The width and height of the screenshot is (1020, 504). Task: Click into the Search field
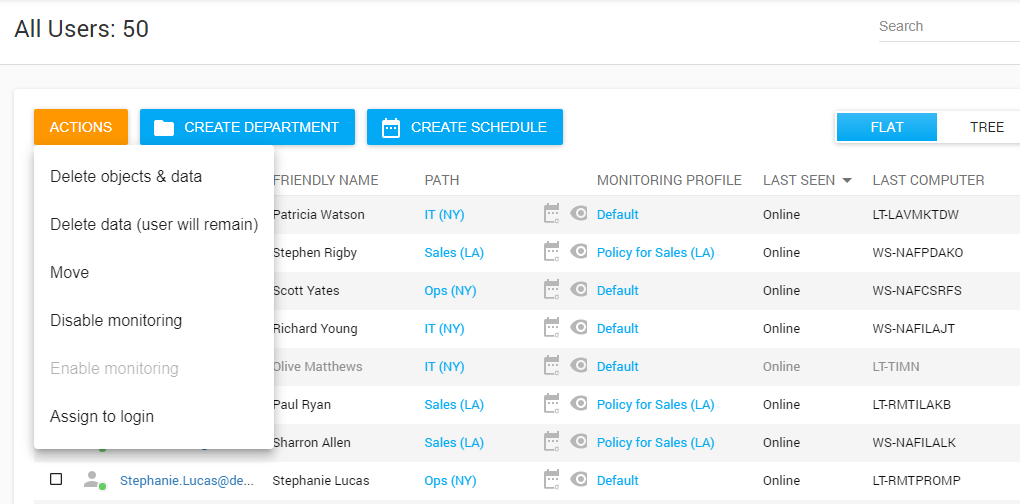coord(949,27)
